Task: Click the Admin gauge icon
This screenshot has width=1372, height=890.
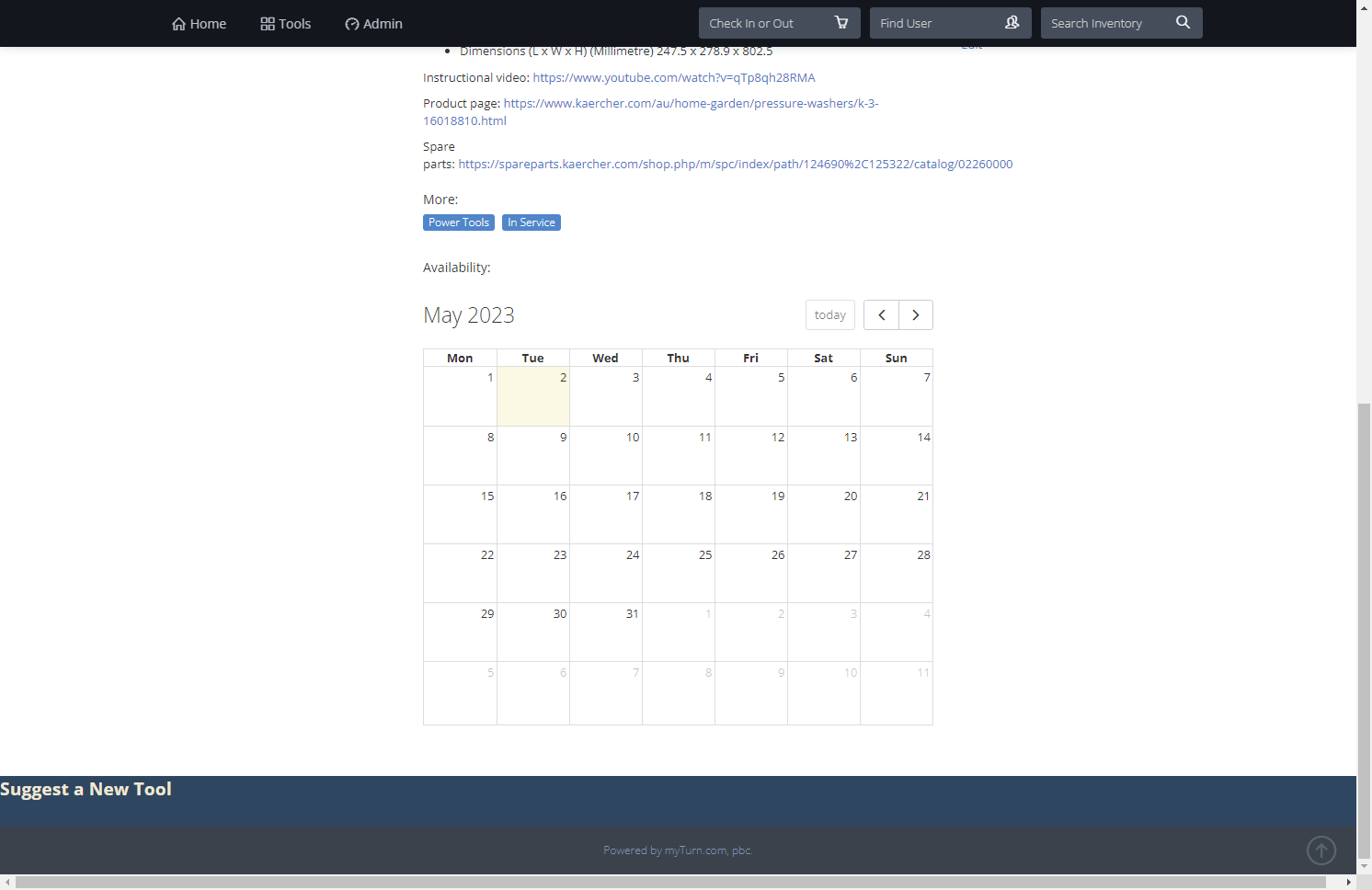Action: click(x=352, y=24)
